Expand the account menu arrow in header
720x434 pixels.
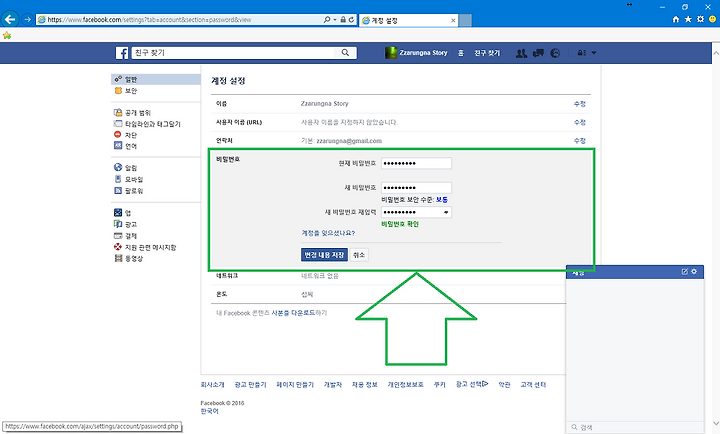(x=594, y=53)
